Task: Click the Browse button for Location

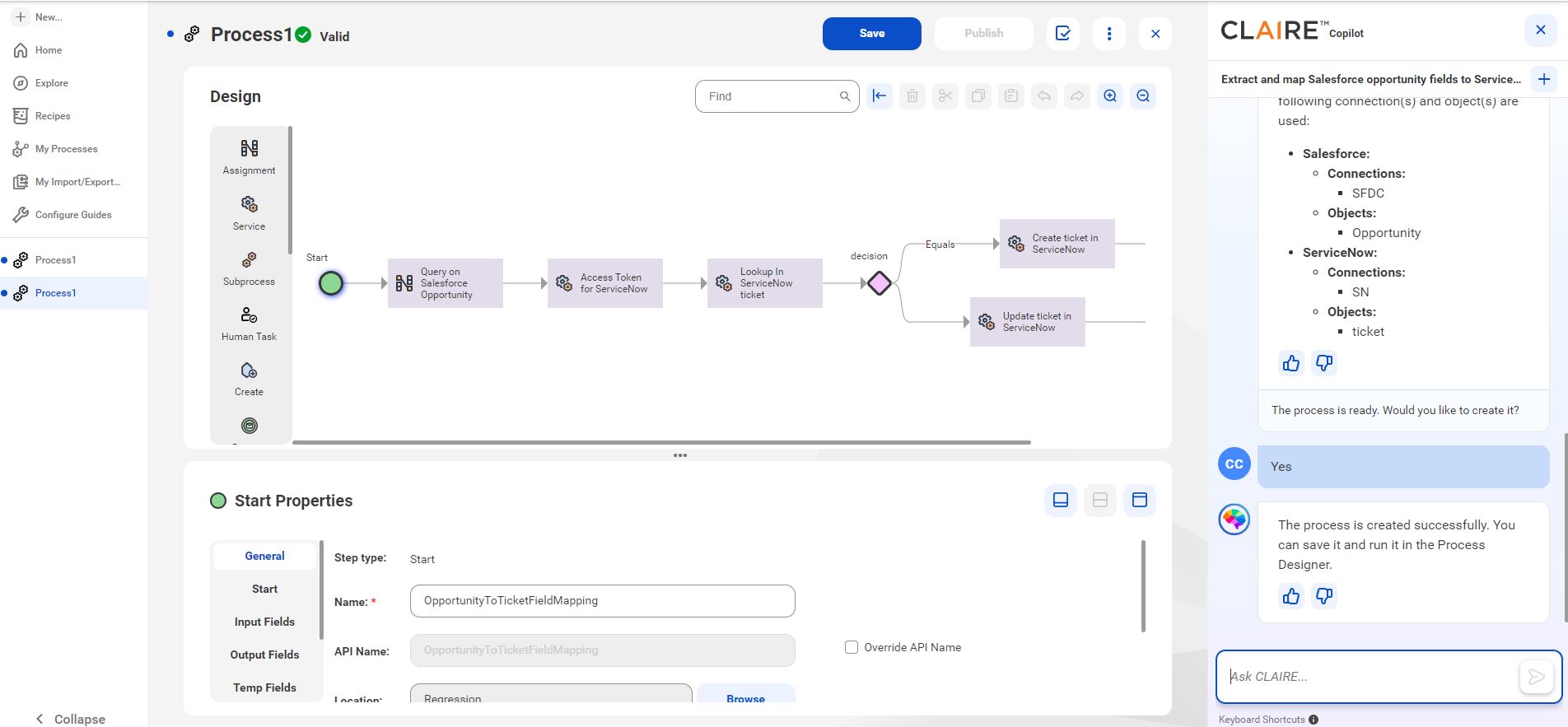Action: click(745, 693)
